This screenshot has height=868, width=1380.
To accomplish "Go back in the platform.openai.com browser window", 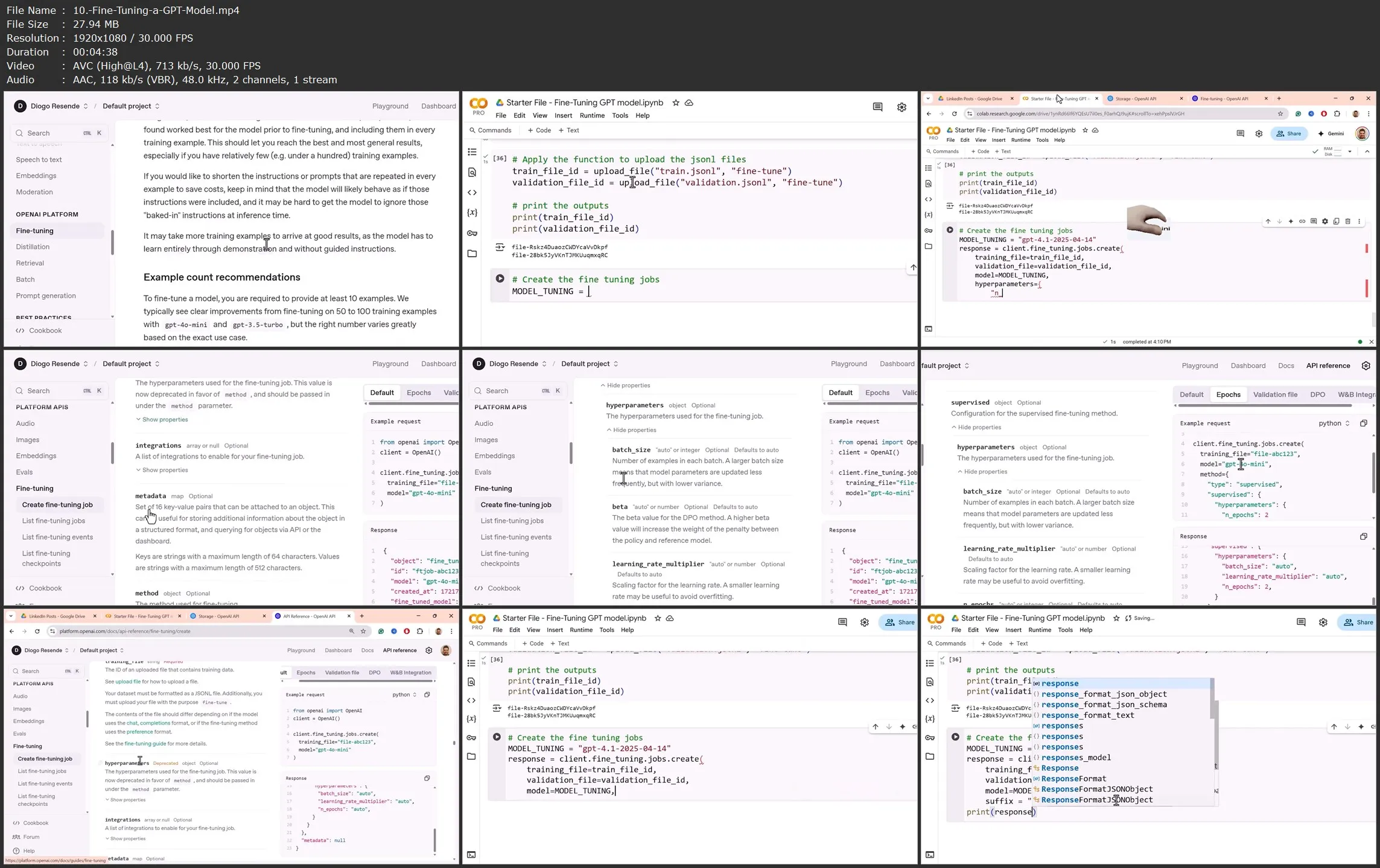I will point(11,632).
